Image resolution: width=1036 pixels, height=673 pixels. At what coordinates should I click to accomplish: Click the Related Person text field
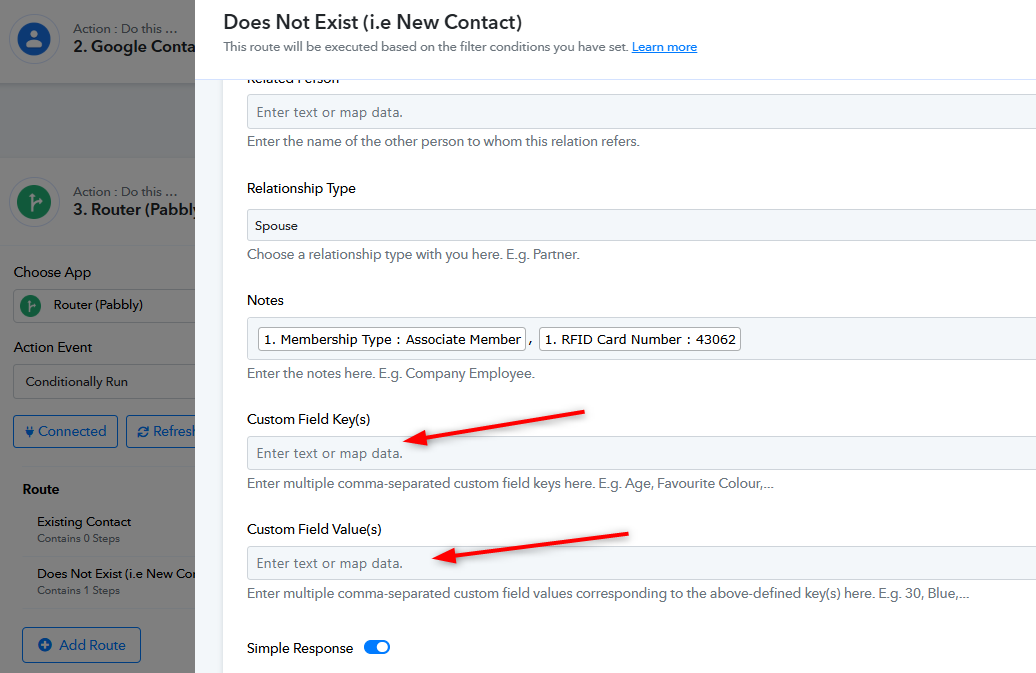641,112
